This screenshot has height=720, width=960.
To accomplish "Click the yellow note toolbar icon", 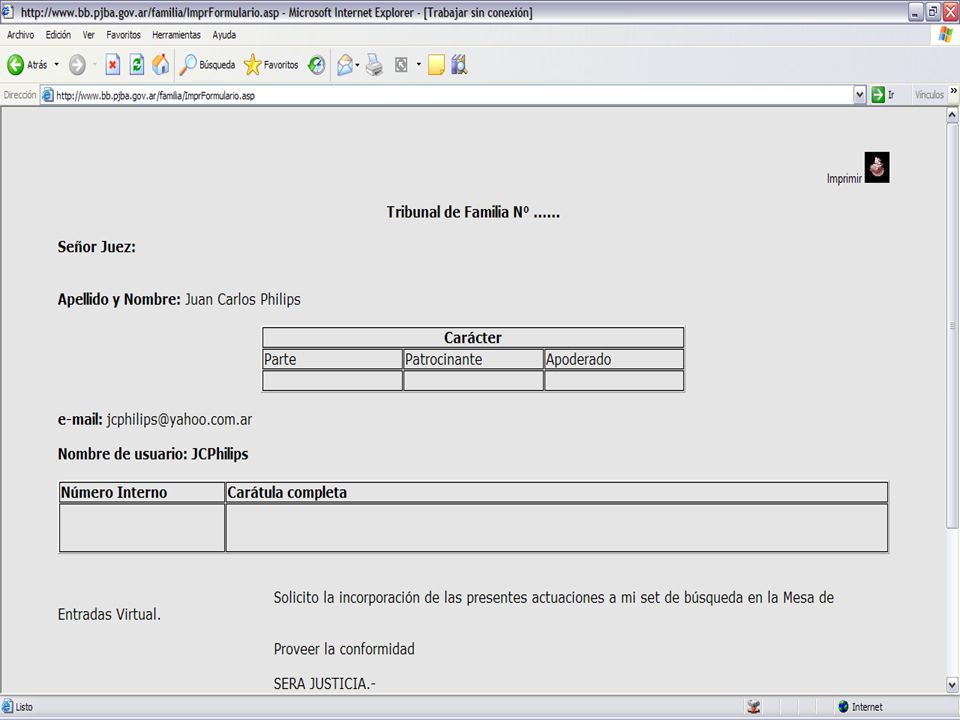I will click(x=437, y=64).
